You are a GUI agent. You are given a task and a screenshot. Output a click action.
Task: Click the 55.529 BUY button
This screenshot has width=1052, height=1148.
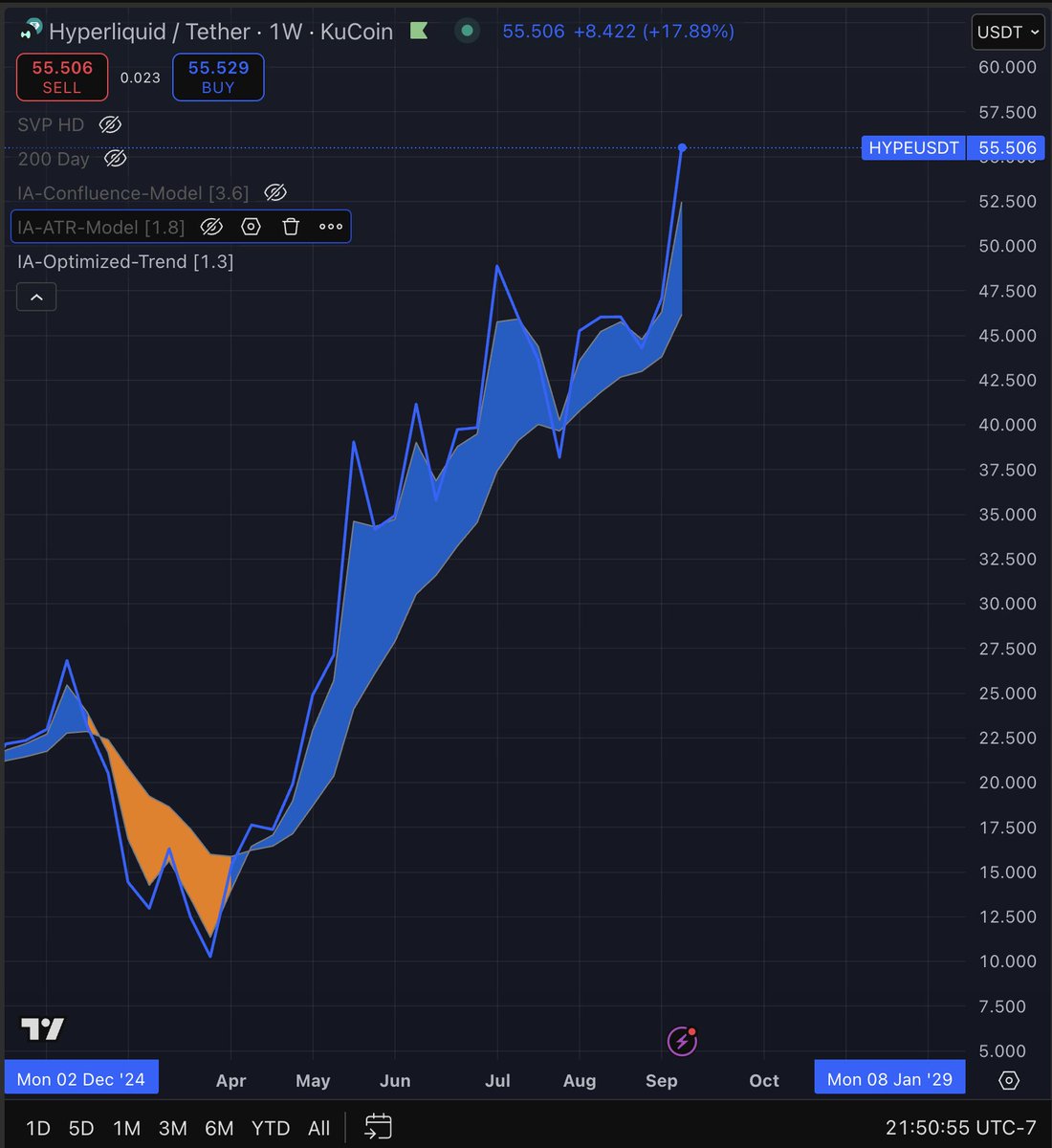tap(218, 77)
